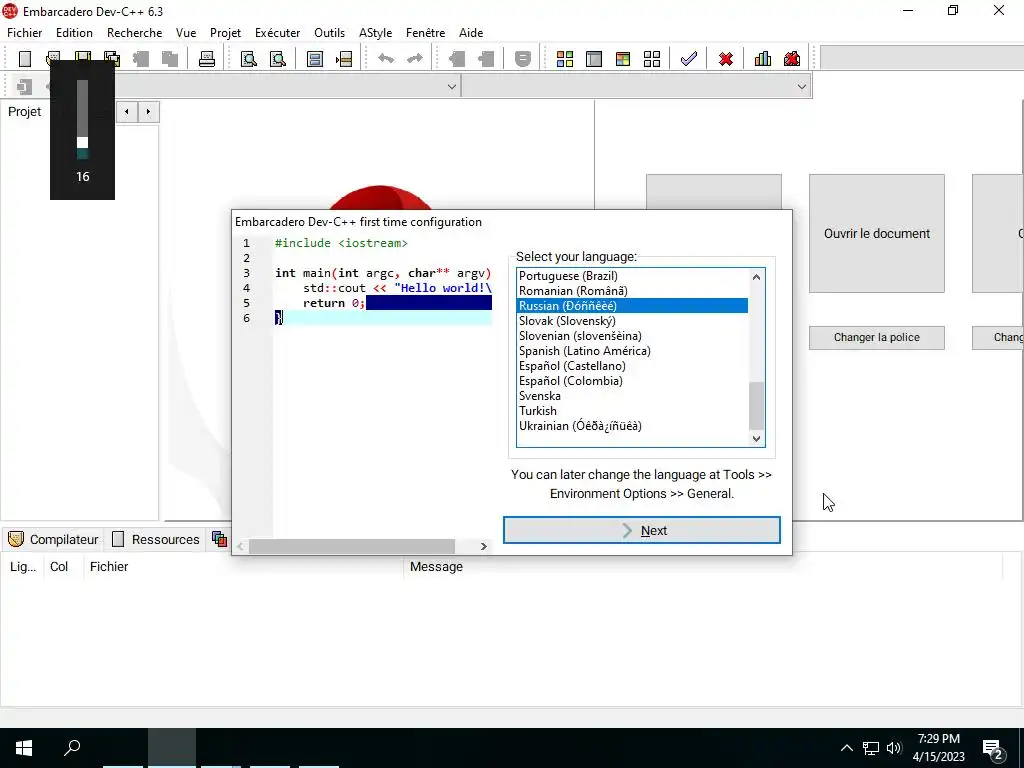
Task: Click the Toggle comment toolbar icon
Action: click(x=522, y=59)
